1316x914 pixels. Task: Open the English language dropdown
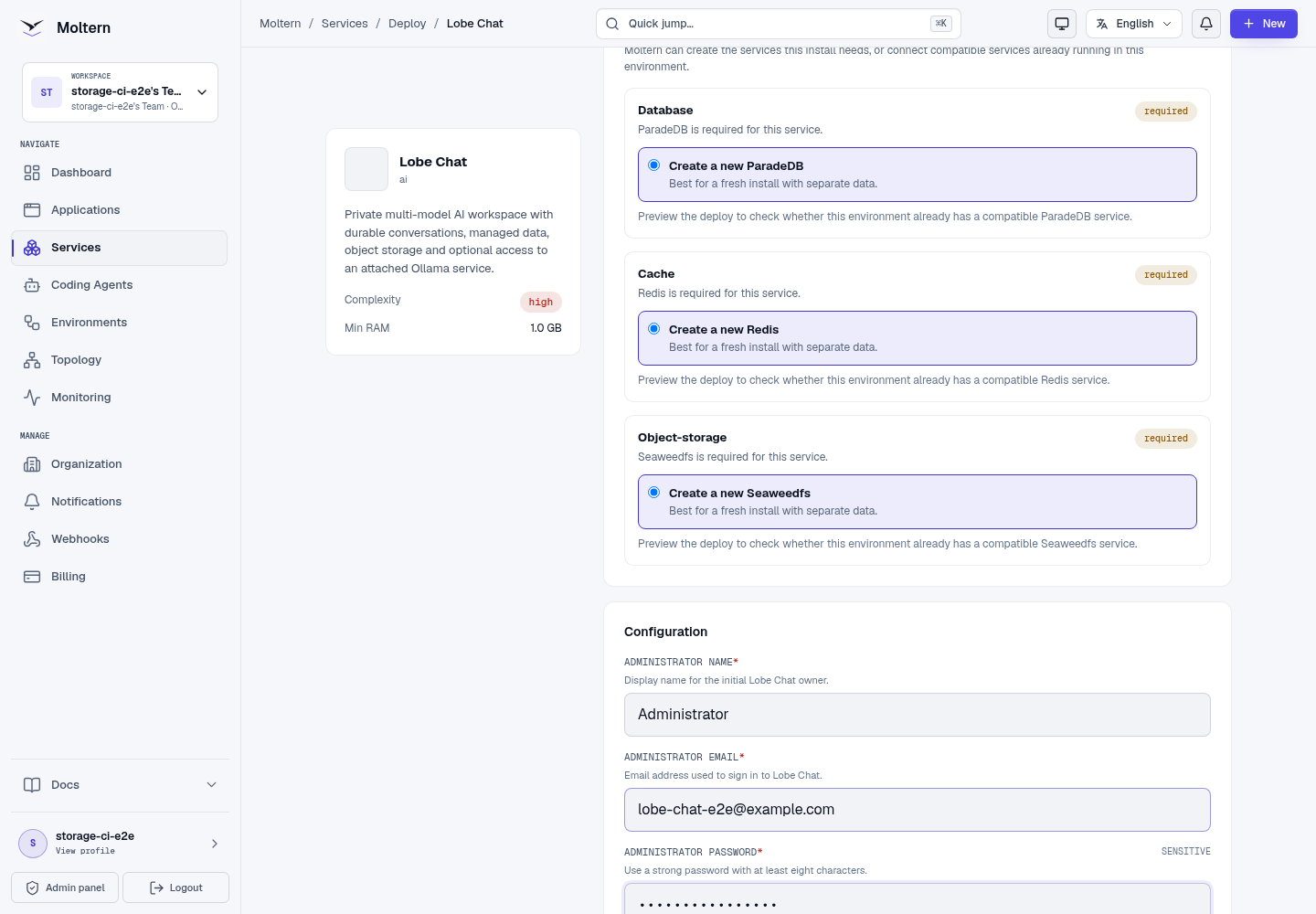coord(1134,24)
